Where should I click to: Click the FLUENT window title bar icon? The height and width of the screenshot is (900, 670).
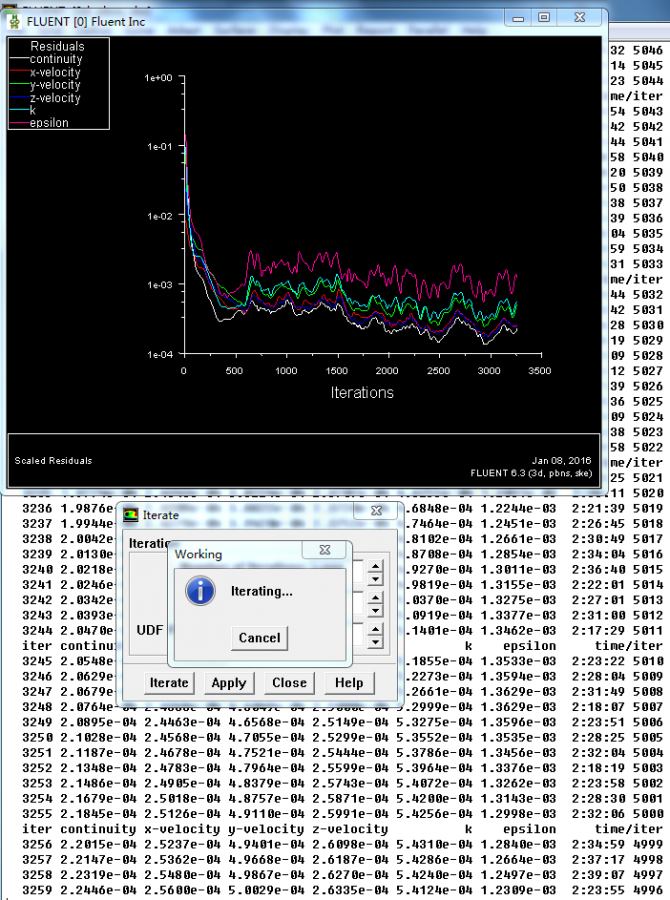[x=15, y=22]
